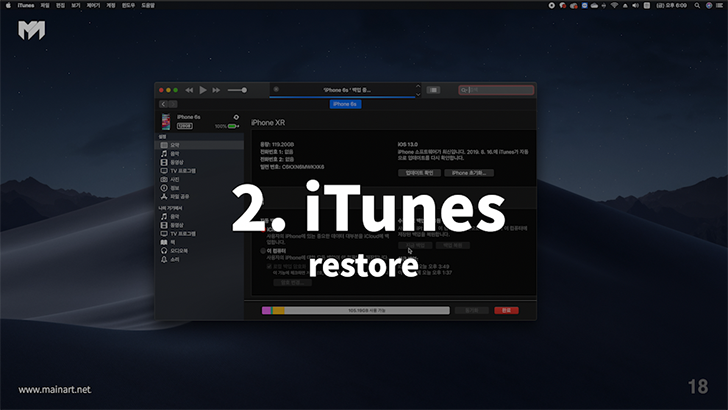728x410 pixels.
Task: Click the back navigation arrow
Action: click(163, 104)
